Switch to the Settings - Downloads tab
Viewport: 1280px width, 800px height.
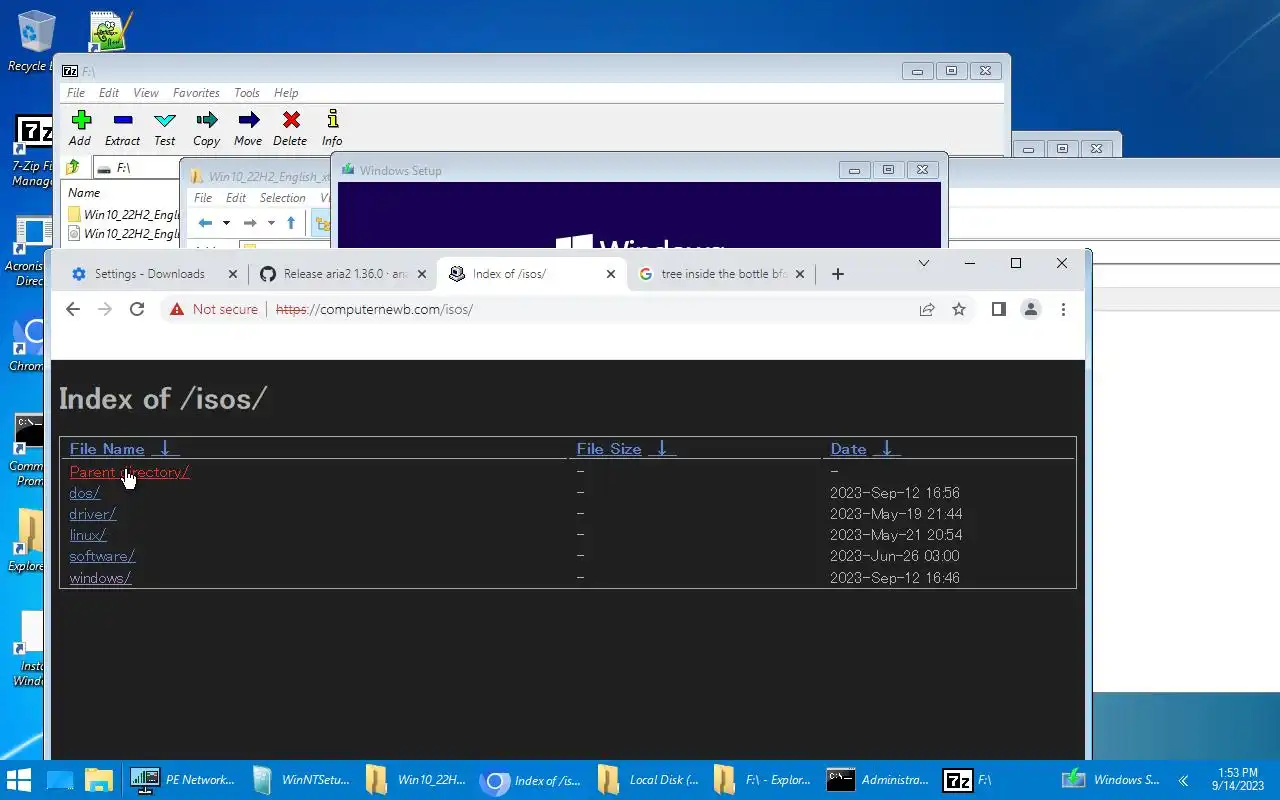pos(150,274)
